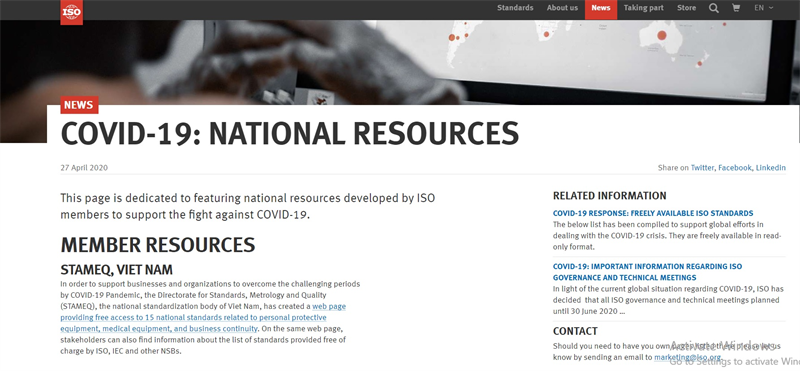
Task: Open the shopping cart icon
Action: (x=736, y=8)
